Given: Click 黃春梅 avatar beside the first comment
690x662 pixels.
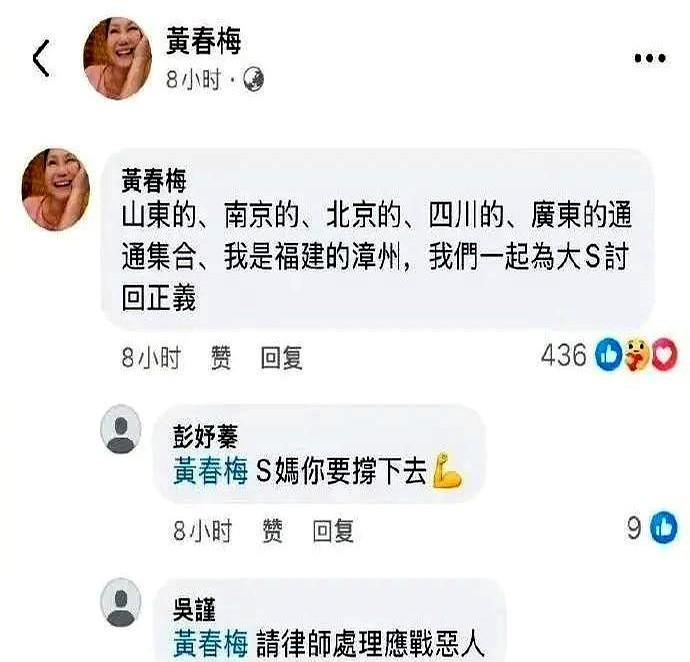Looking at the screenshot, I should coord(56,189).
